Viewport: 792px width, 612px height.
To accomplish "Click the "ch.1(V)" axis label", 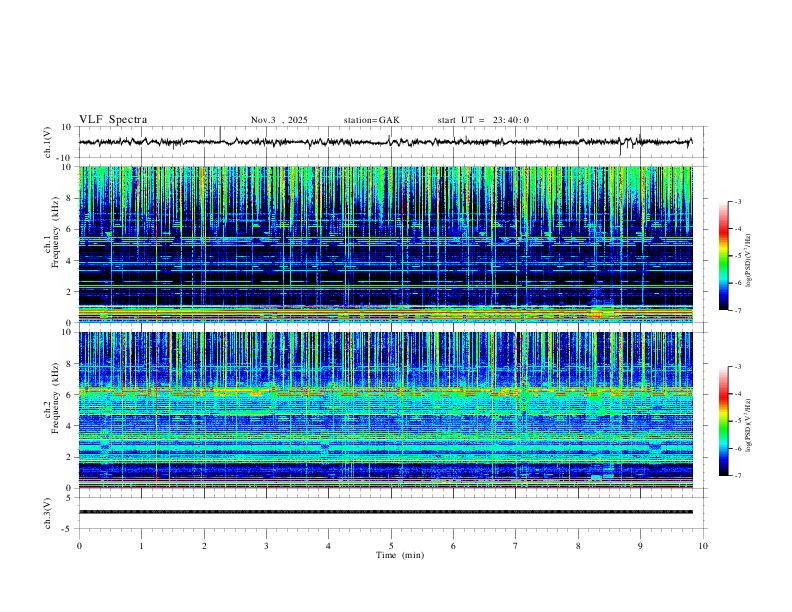I will [48, 142].
